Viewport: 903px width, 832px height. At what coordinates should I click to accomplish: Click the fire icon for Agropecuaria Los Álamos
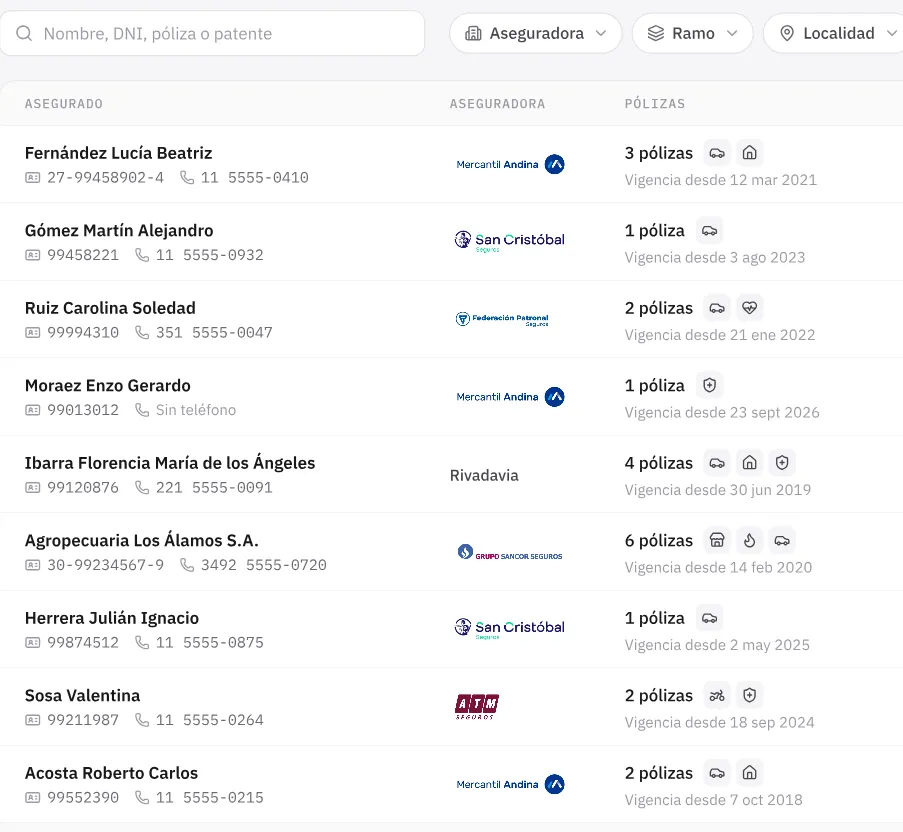click(749, 541)
